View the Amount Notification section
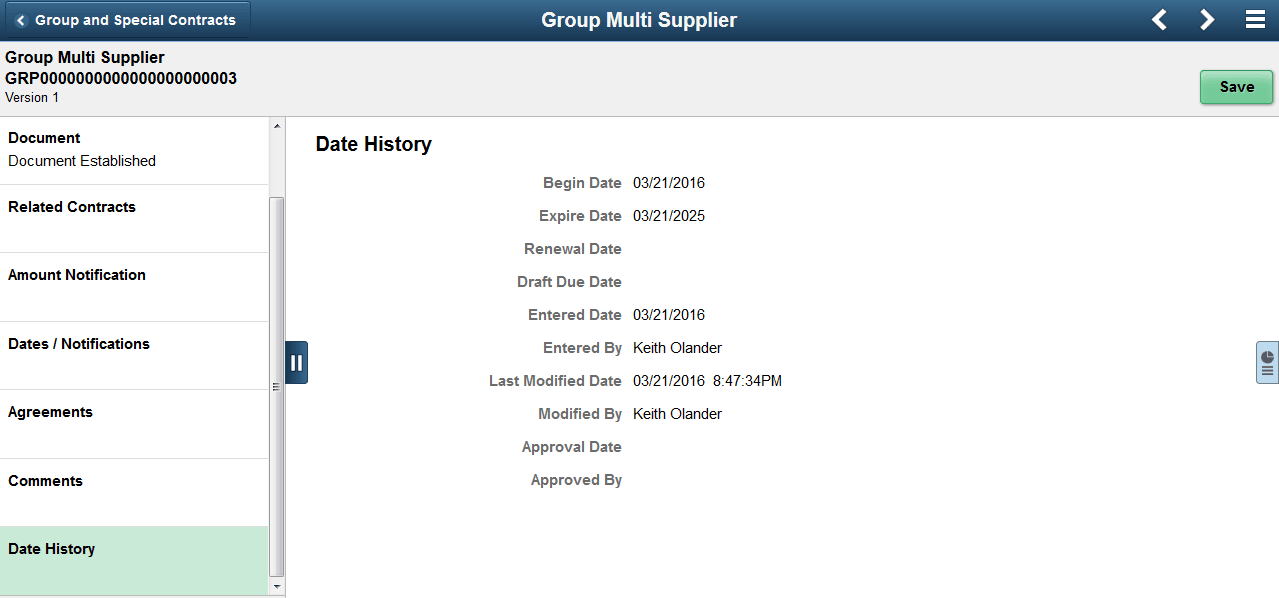 click(76, 275)
